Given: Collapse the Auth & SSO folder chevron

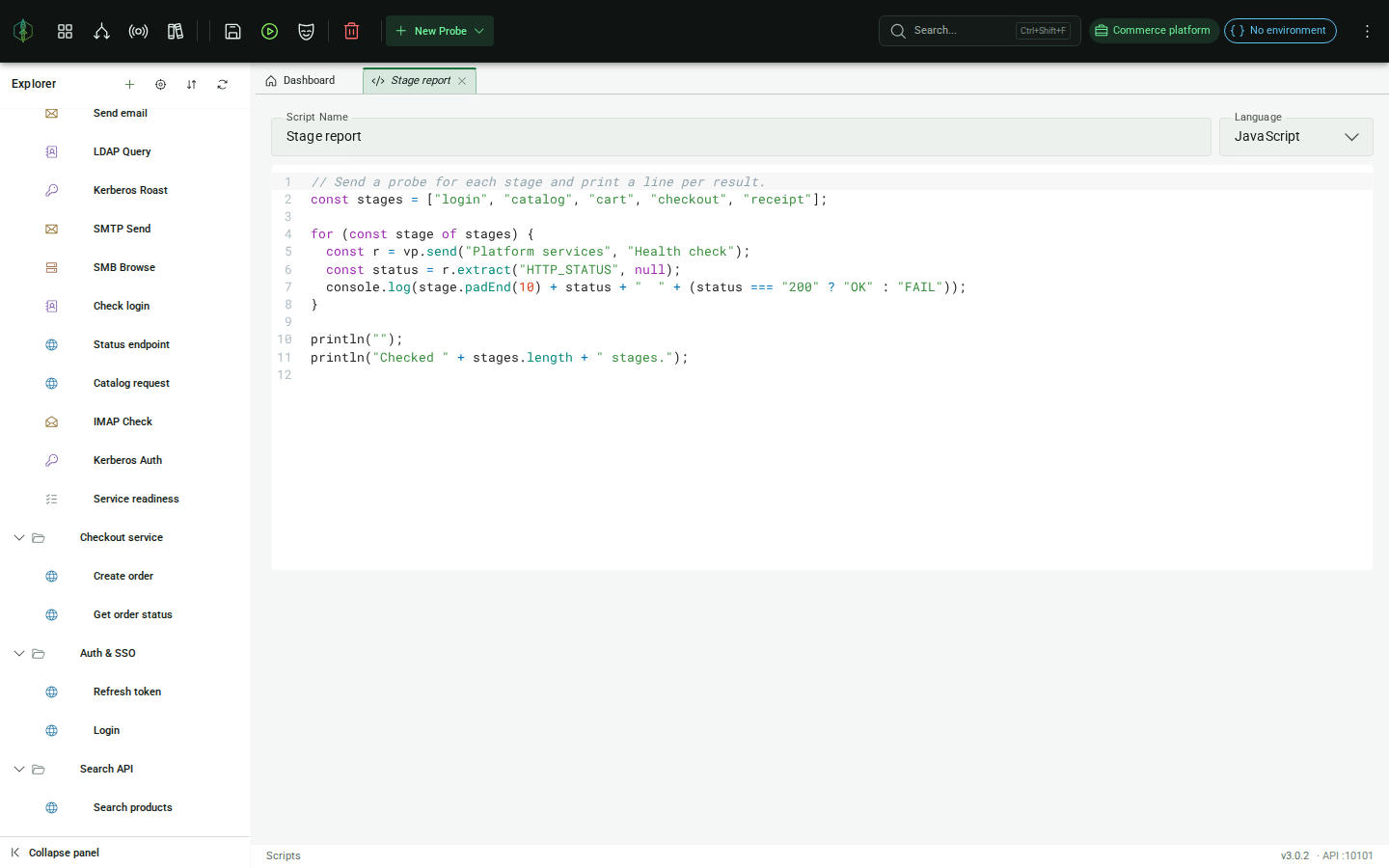Looking at the screenshot, I should tap(18, 653).
